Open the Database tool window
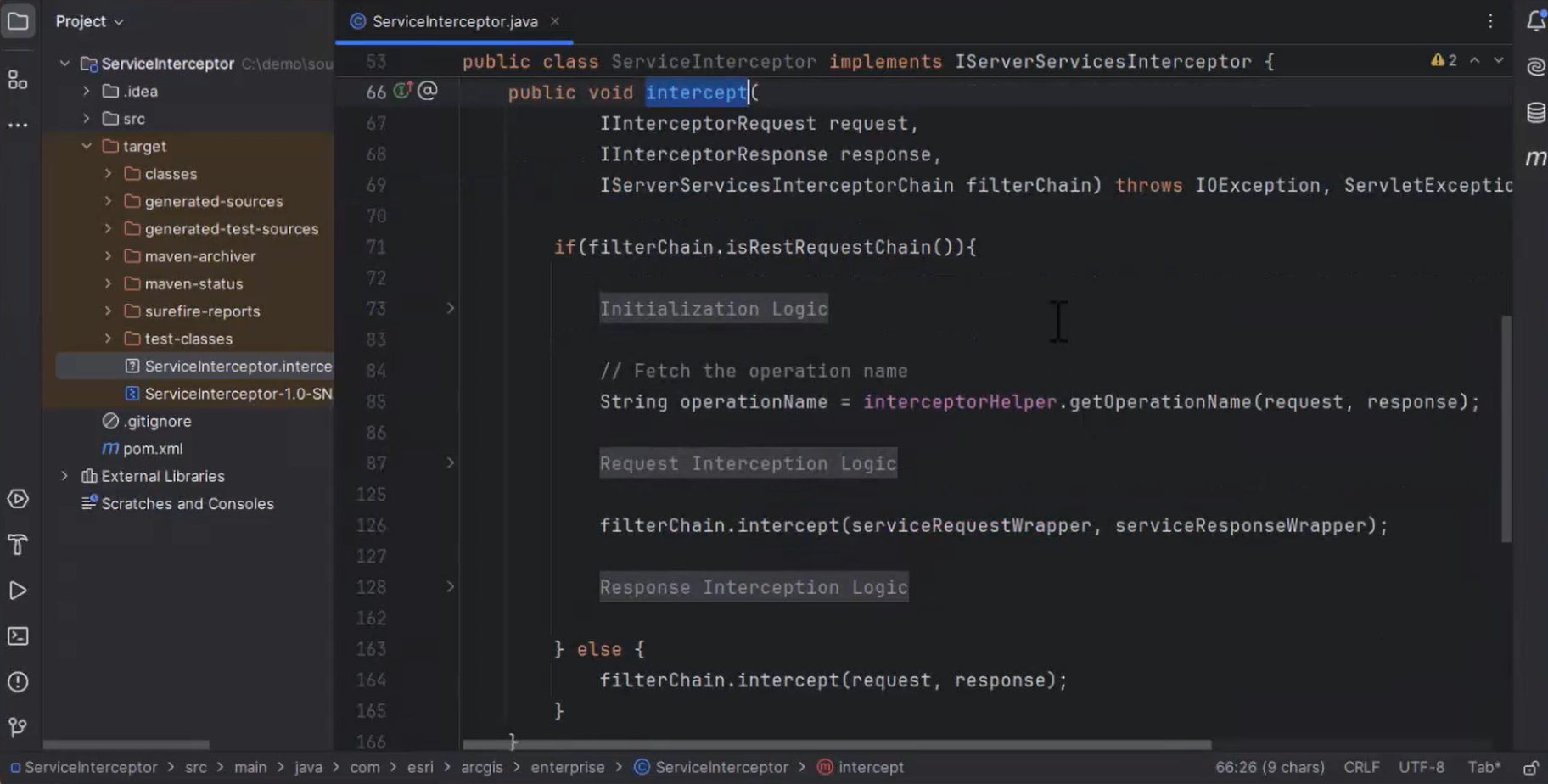Image resolution: width=1548 pixels, height=784 pixels. point(1535,111)
